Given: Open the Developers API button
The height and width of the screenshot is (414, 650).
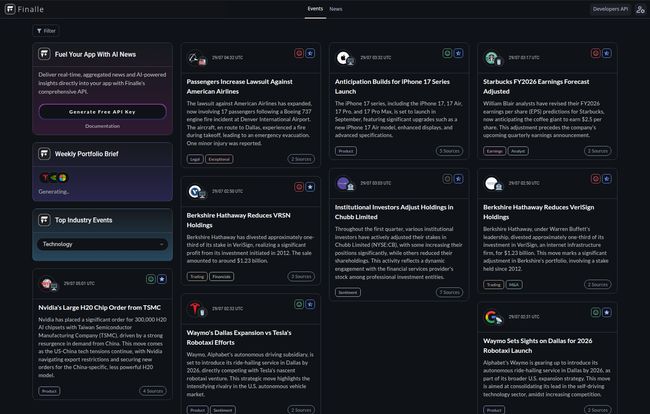Looking at the screenshot, I should coord(610,9).
